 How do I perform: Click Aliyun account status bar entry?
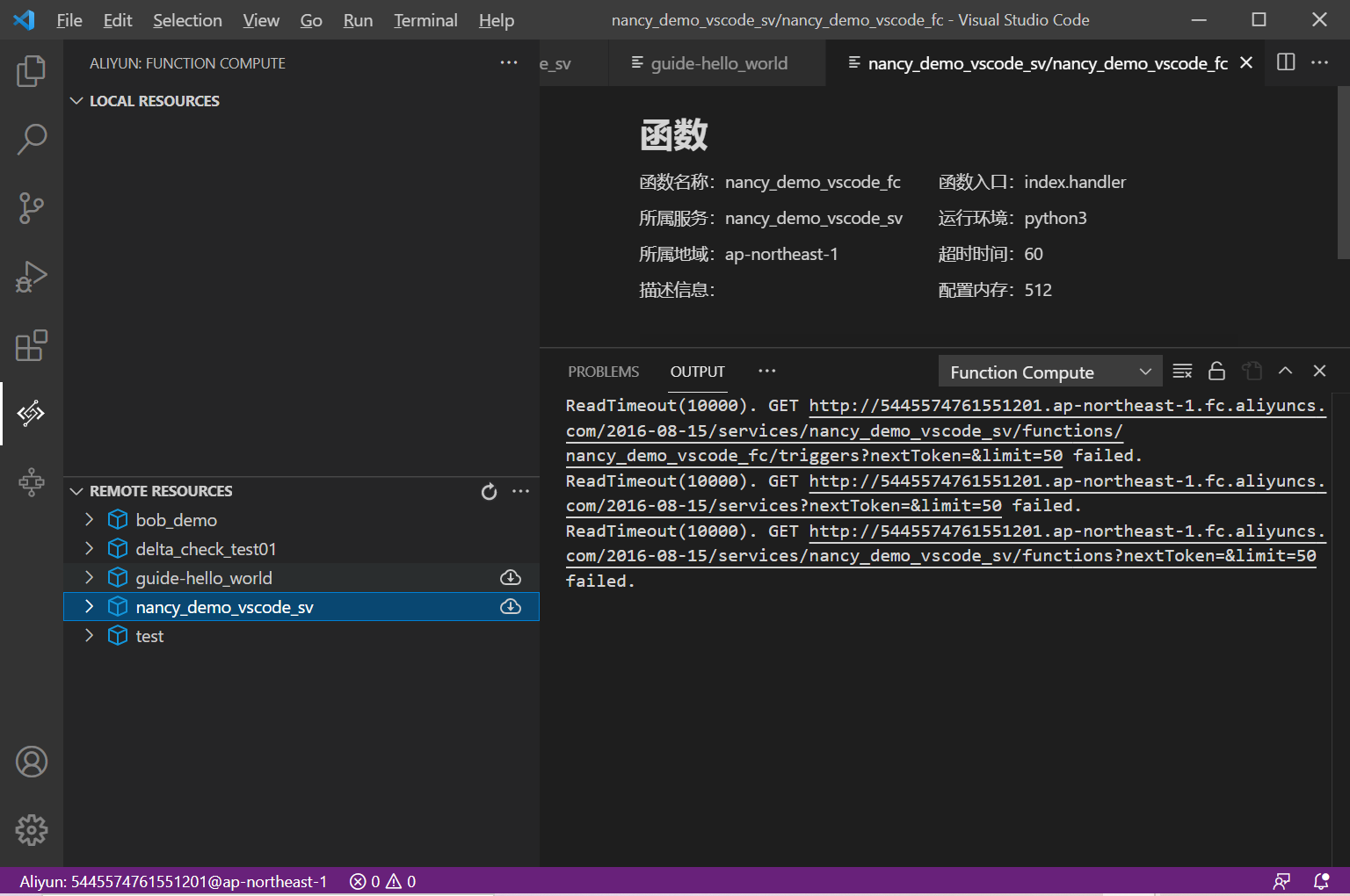click(x=173, y=881)
